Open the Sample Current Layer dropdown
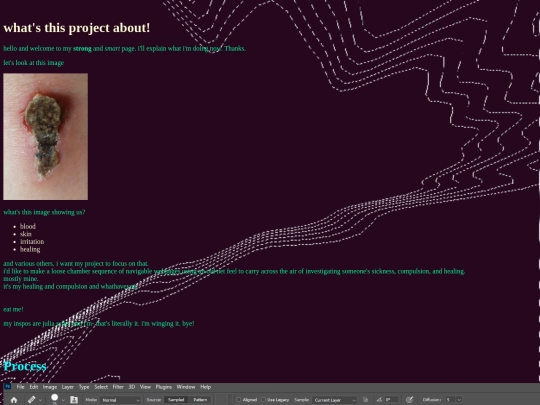 (x=334, y=400)
